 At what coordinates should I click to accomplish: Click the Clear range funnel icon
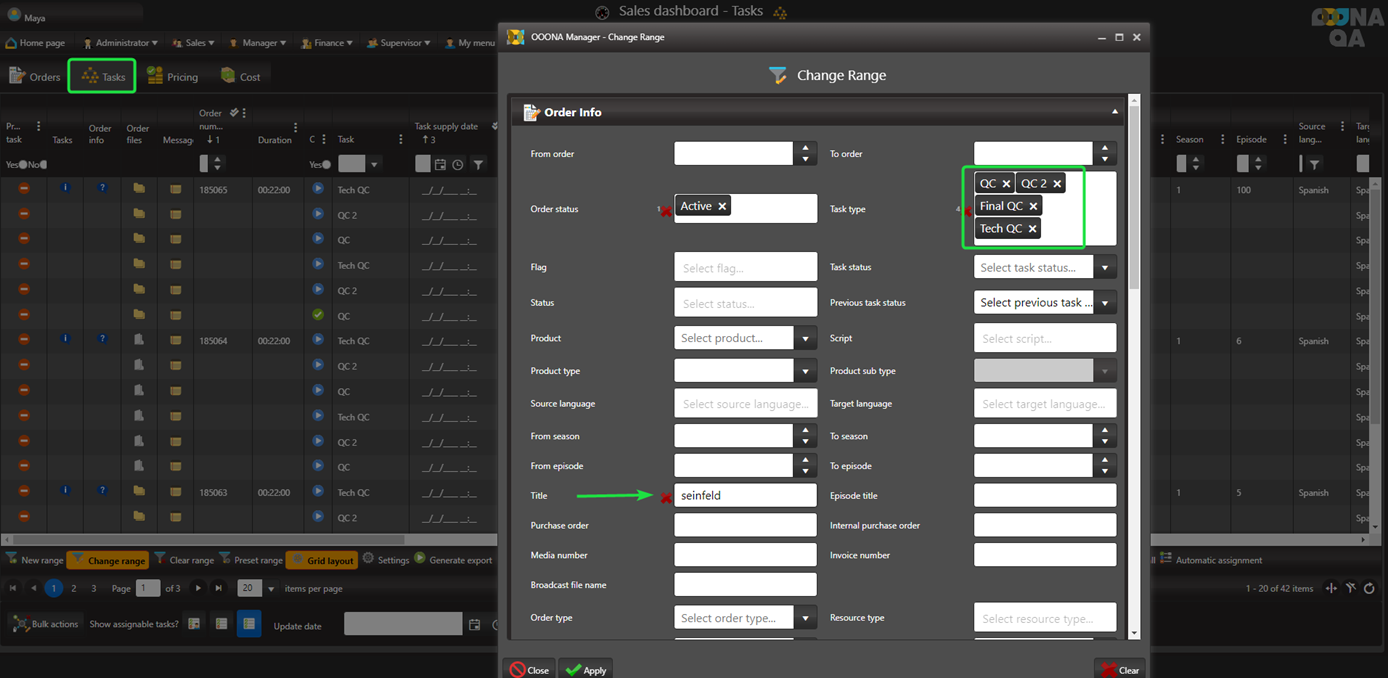(x=160, y=559)
